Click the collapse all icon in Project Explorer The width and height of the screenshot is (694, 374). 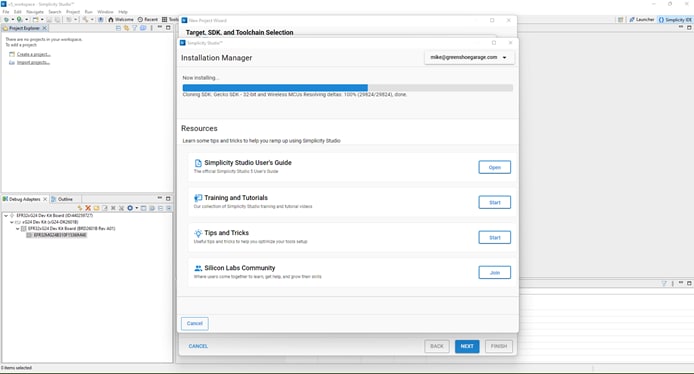coord(118,28)
